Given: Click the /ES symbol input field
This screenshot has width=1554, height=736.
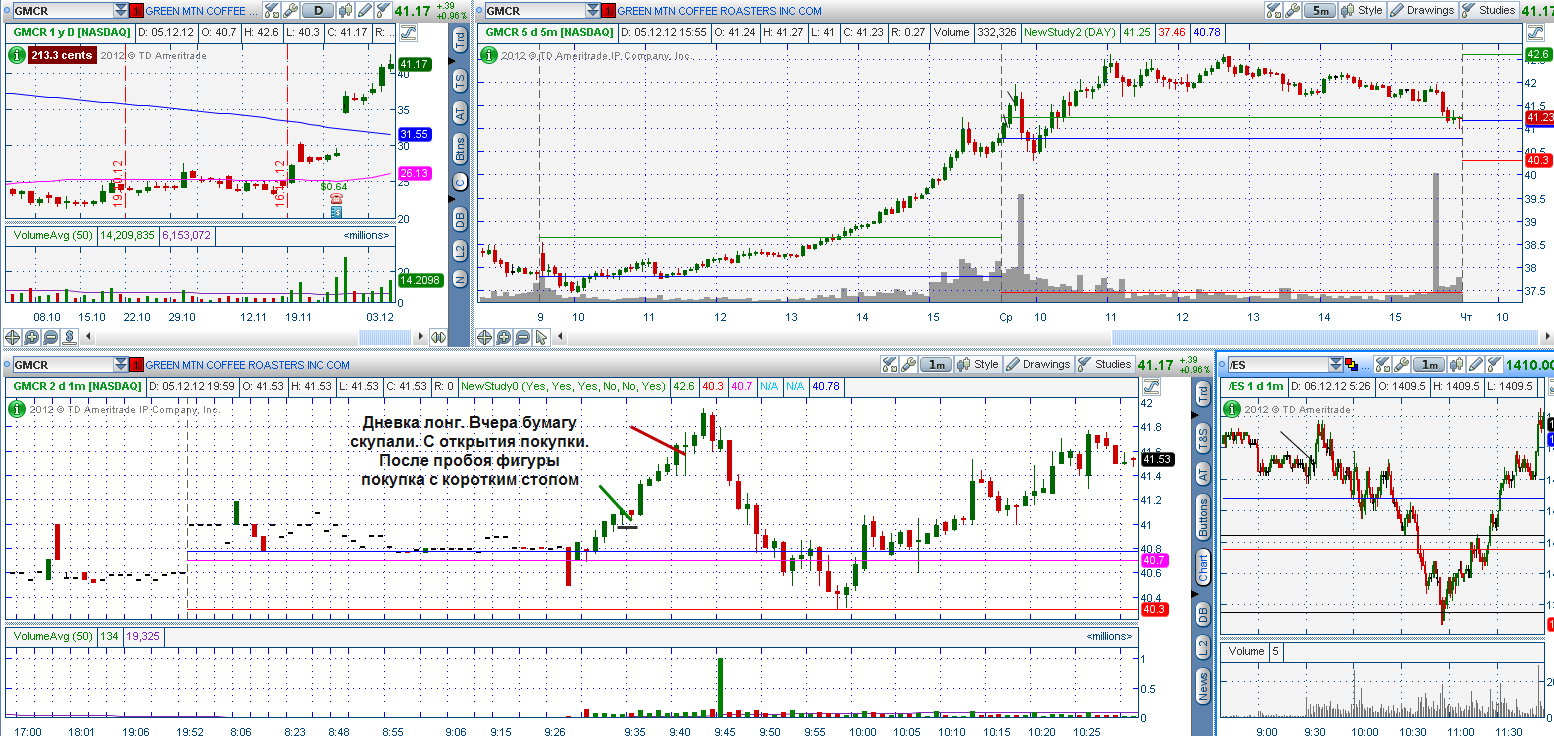Looking at the screenshot, I should [x=1278, y=364].
